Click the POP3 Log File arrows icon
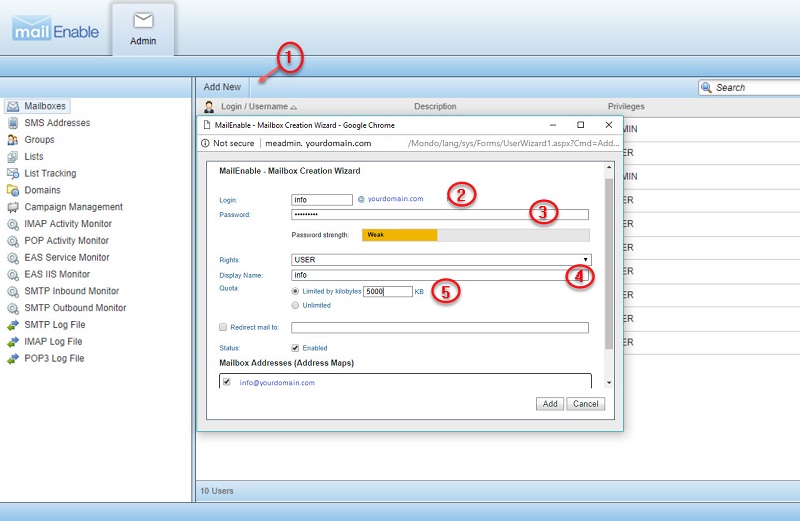This screenshot has height=521, width=800. coord(13,359)
